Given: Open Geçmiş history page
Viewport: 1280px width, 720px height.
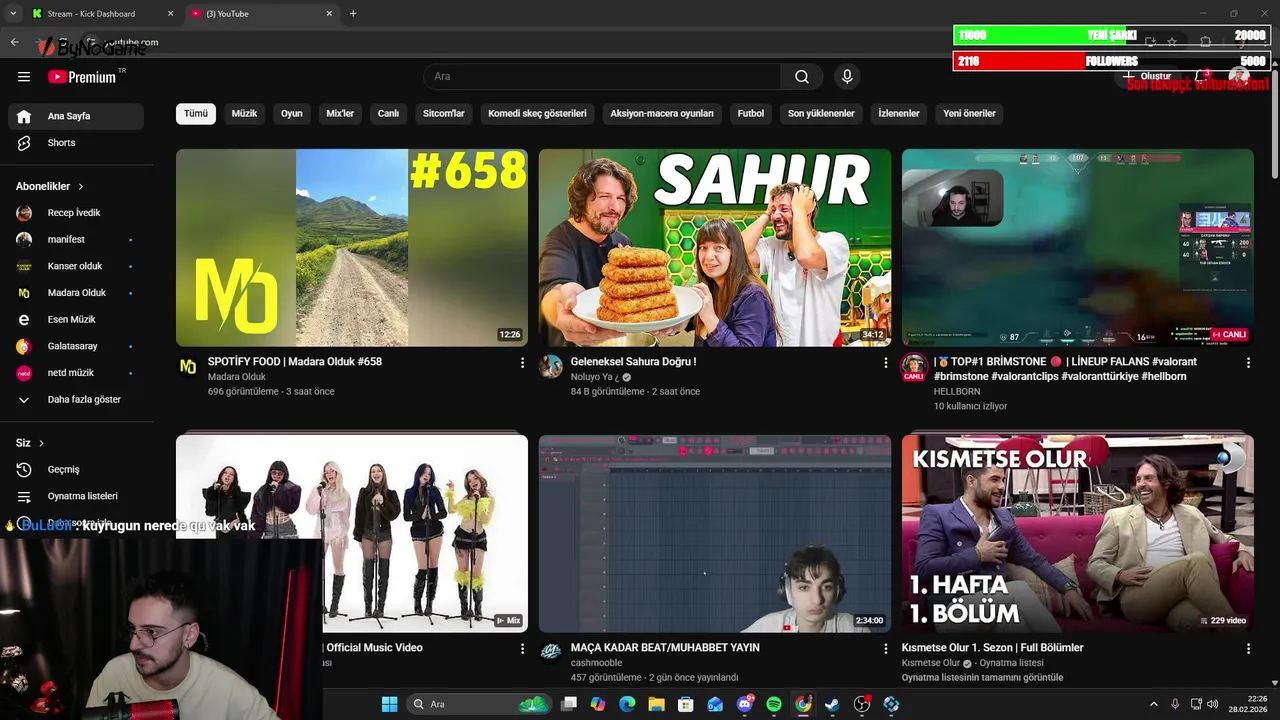Looking at the screenshot, I should pyautogui.click(x=76, y=469).
